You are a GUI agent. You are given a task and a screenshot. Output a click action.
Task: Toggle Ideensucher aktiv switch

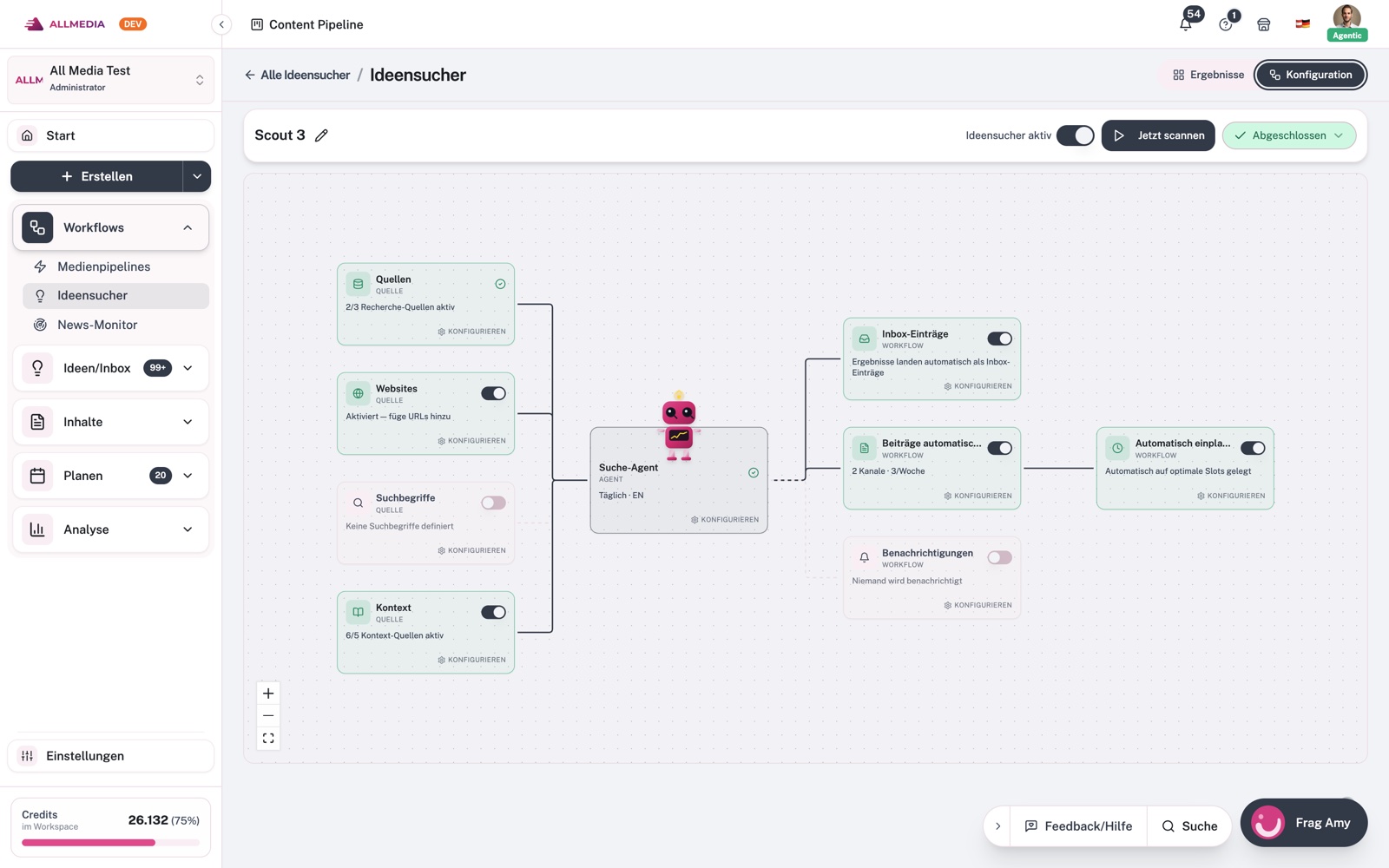click(x=1075, y=135)
